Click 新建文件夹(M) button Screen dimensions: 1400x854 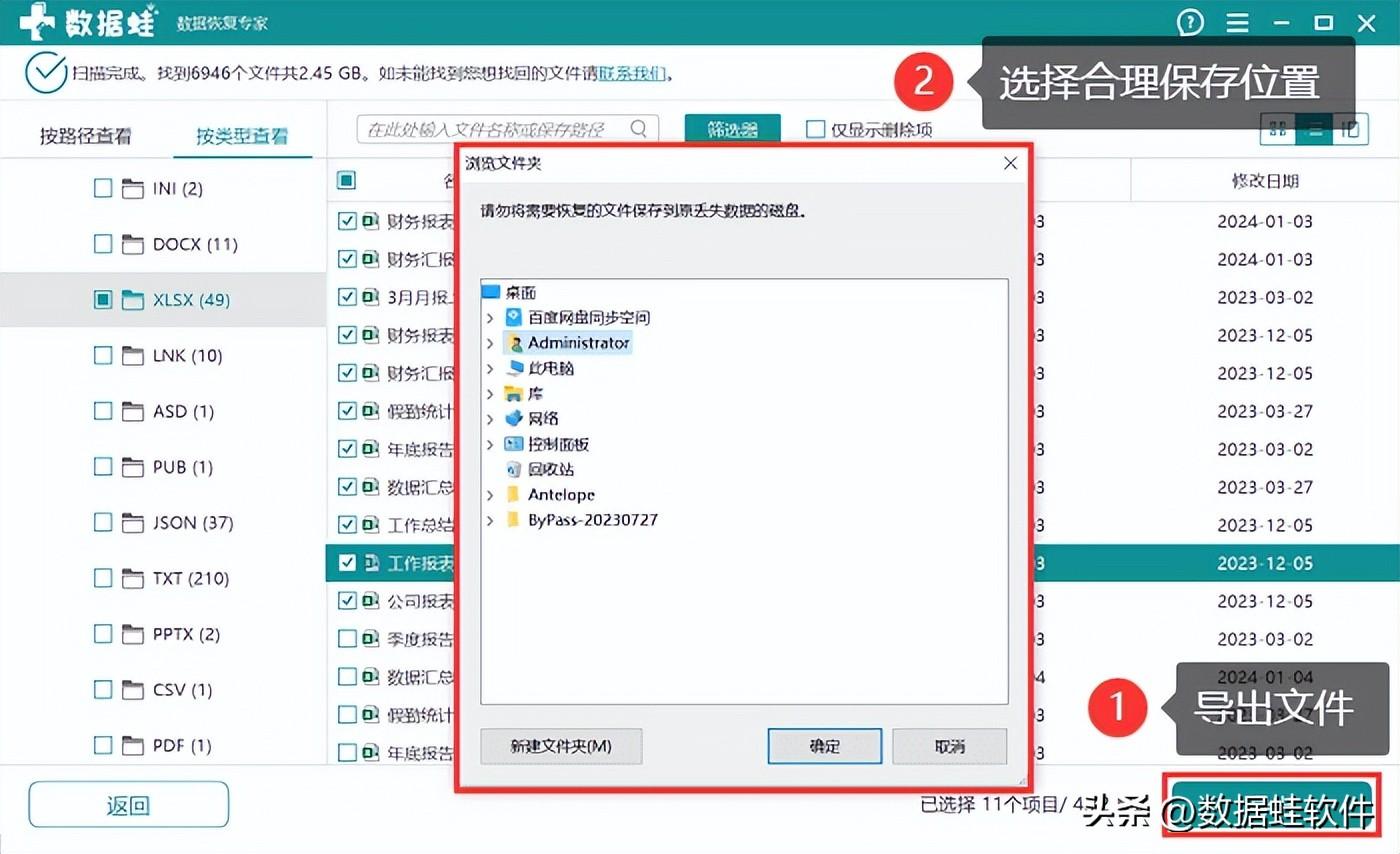[561, 746]
